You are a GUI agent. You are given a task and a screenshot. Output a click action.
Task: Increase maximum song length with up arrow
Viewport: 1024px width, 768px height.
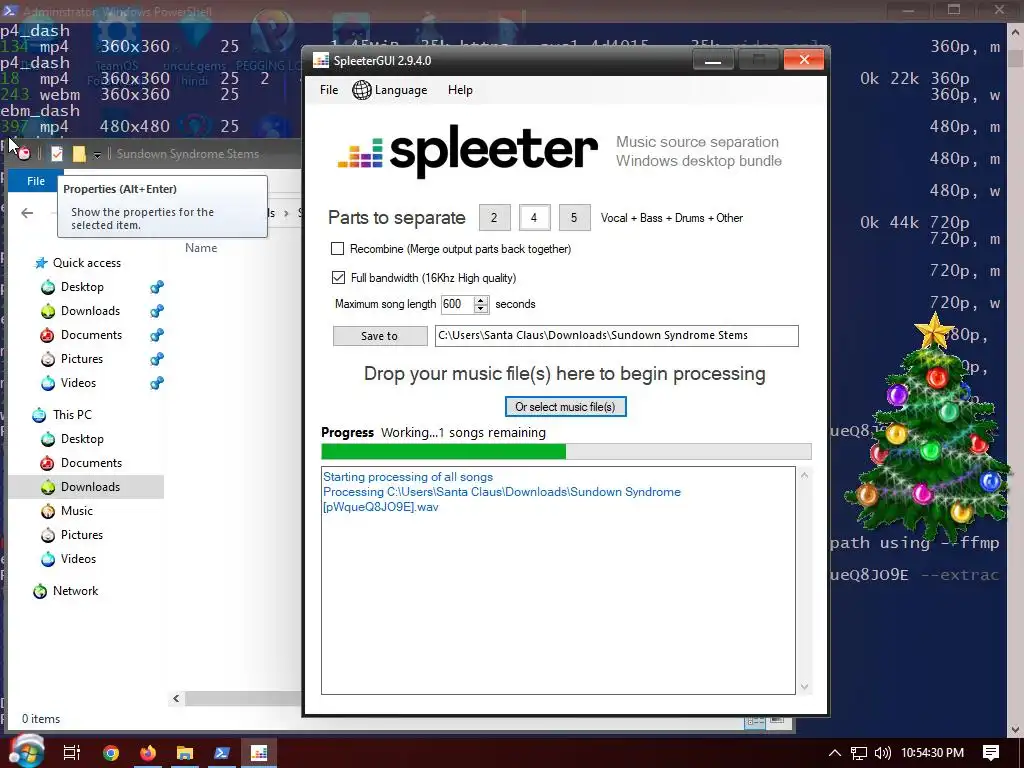click(x=481, y=300)
